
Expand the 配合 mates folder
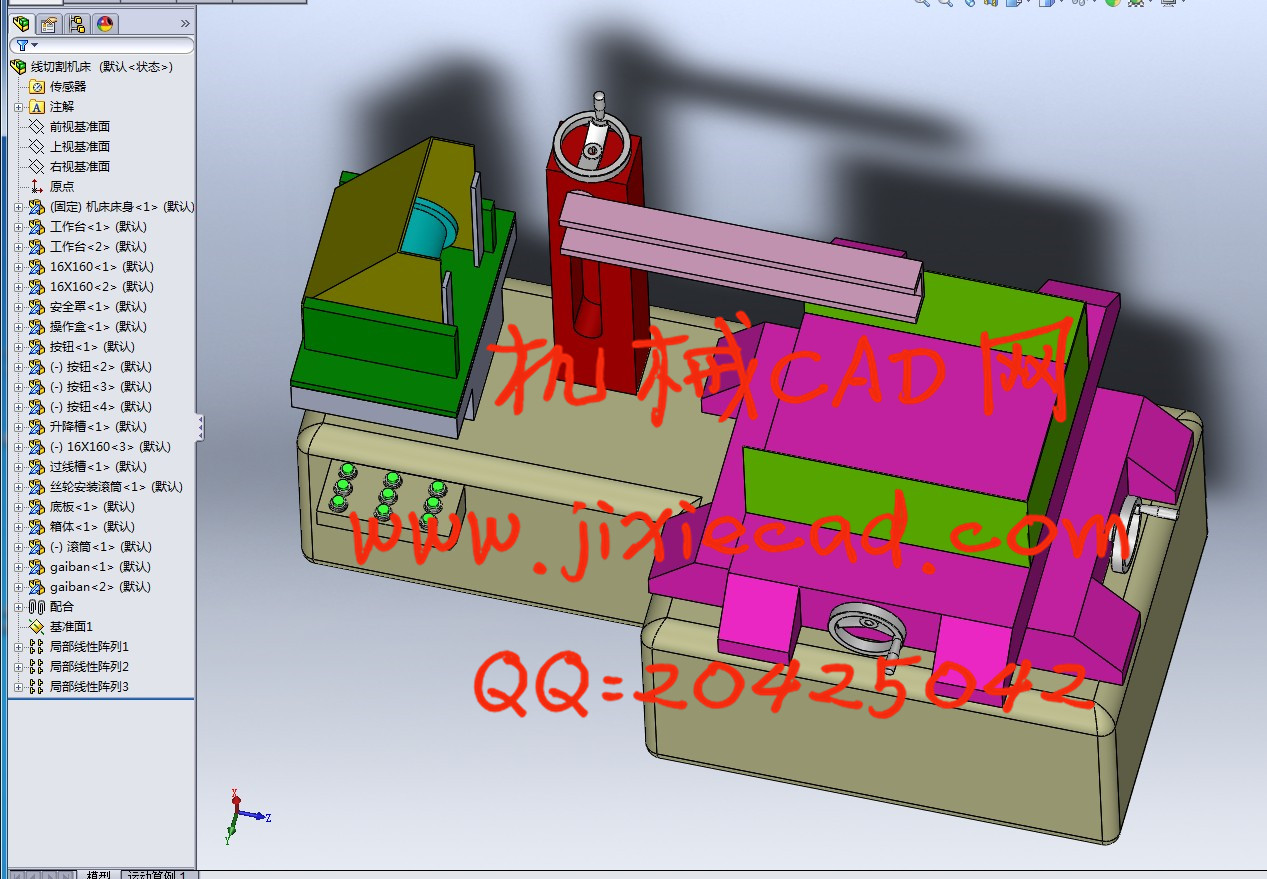pos(18,607)
